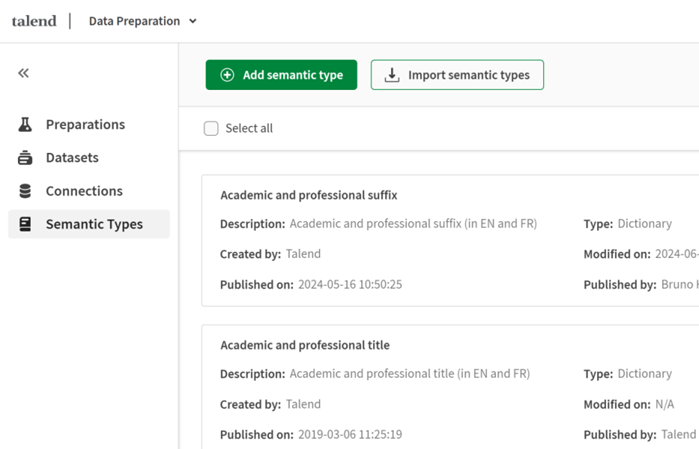Click the plus circle icon in Add button
The height and width of the screenshot is (449, 699).
[227, 75]
